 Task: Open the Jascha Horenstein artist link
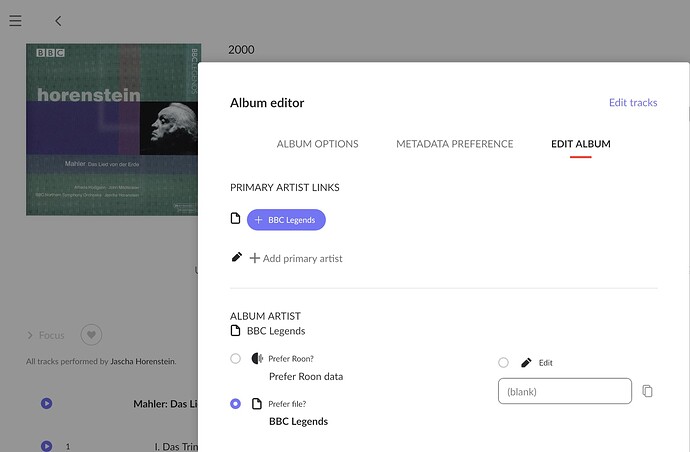142,361
